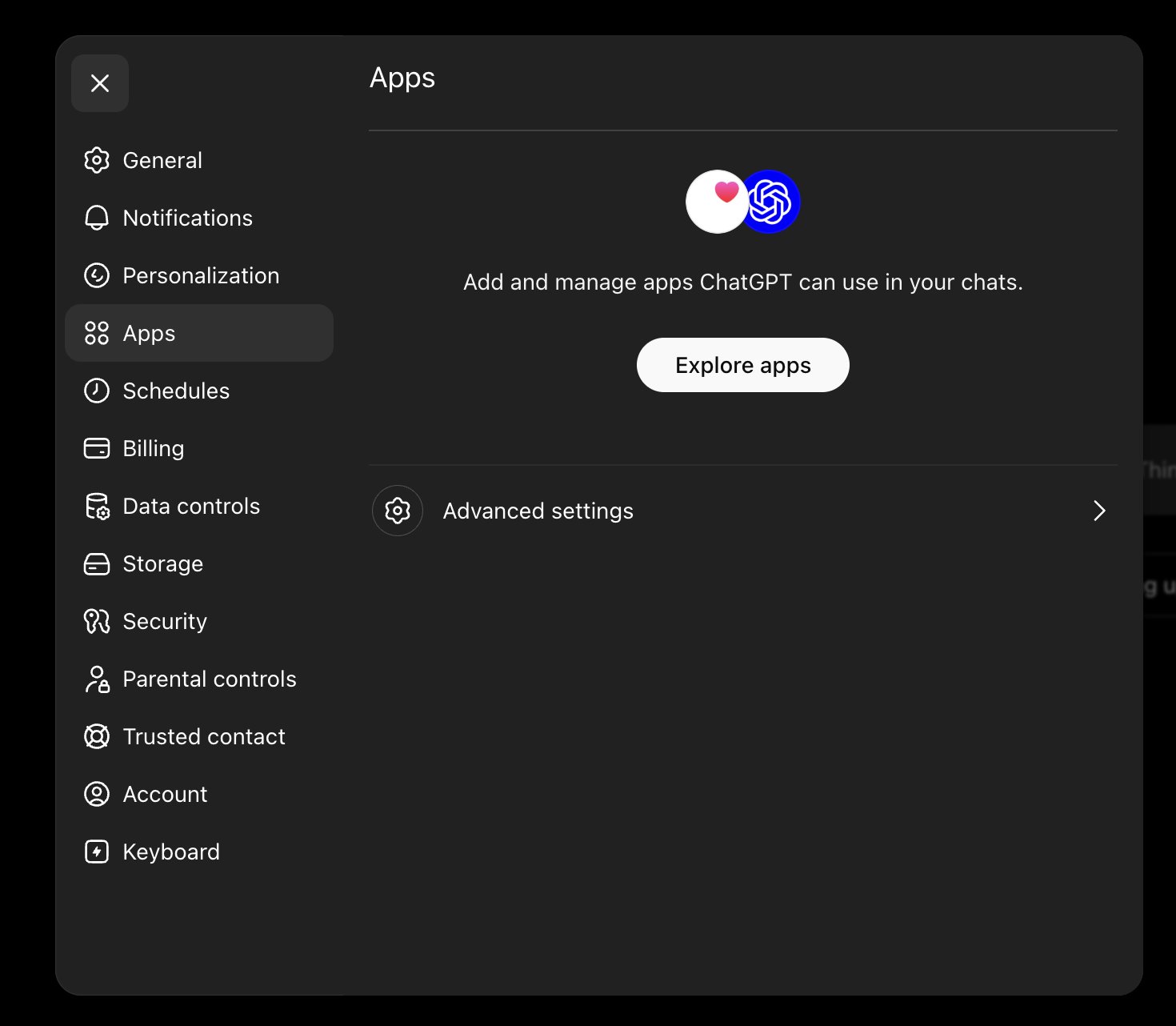Click the Data controls database icon
1176x1026 pixels.
pyautogui.click(x=97, y=506)
